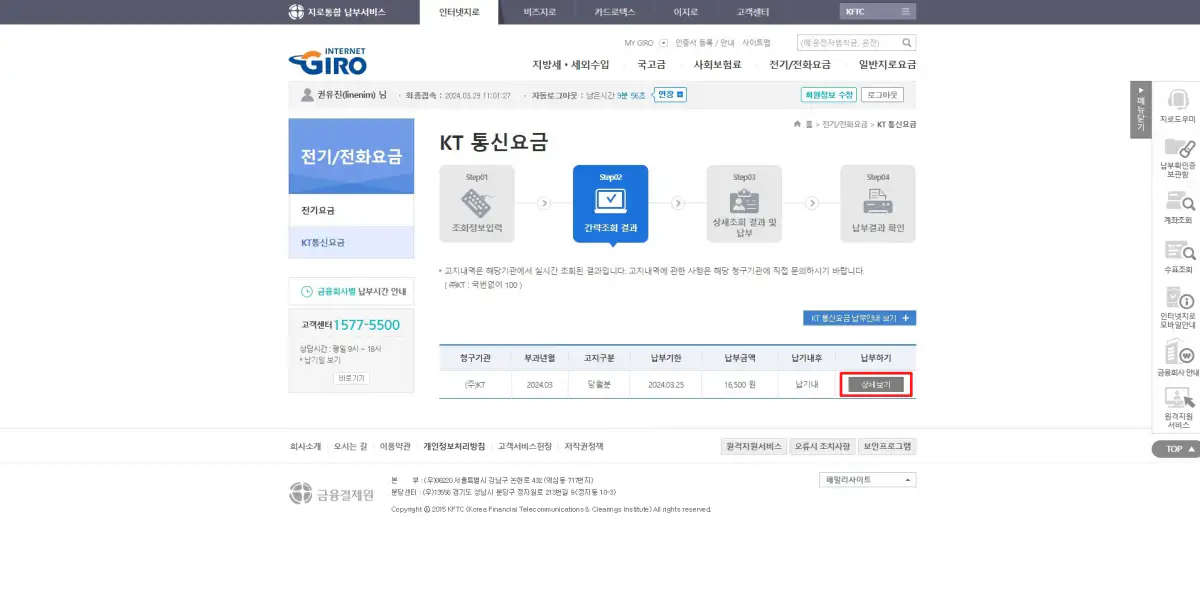Open the 금융회사 안내 icon
The width and height of the screenshot is (1200, 597).
pos(1178,352)
